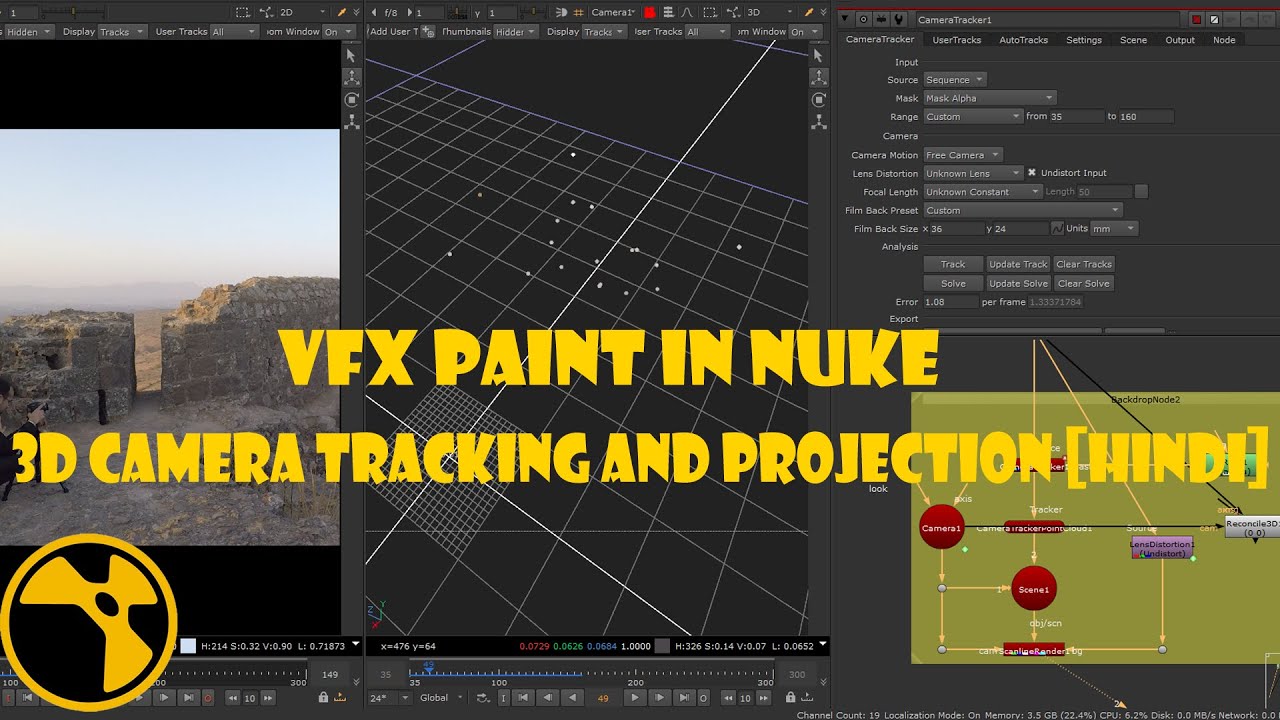Click the light blue color swatch in left viewer info bar

tap(188, 646)
